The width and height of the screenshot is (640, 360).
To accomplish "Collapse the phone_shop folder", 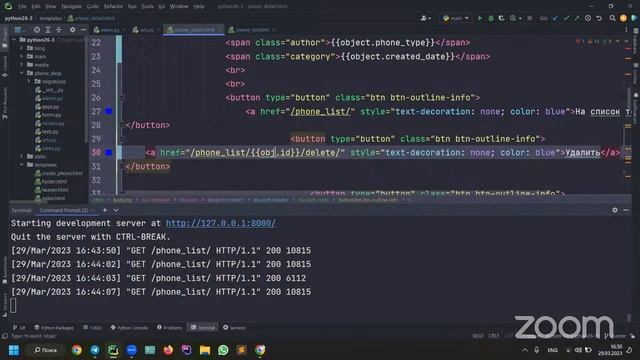I will (x=22, y=73).
